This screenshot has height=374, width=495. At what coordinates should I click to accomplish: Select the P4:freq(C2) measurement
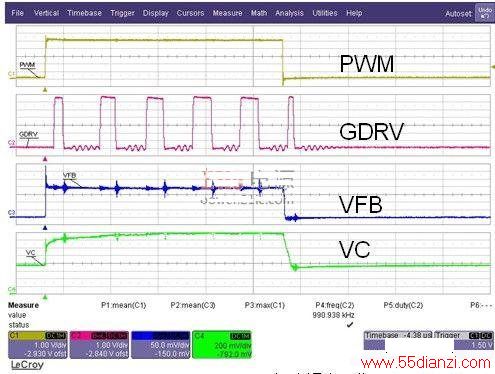(x=335, y=305)
